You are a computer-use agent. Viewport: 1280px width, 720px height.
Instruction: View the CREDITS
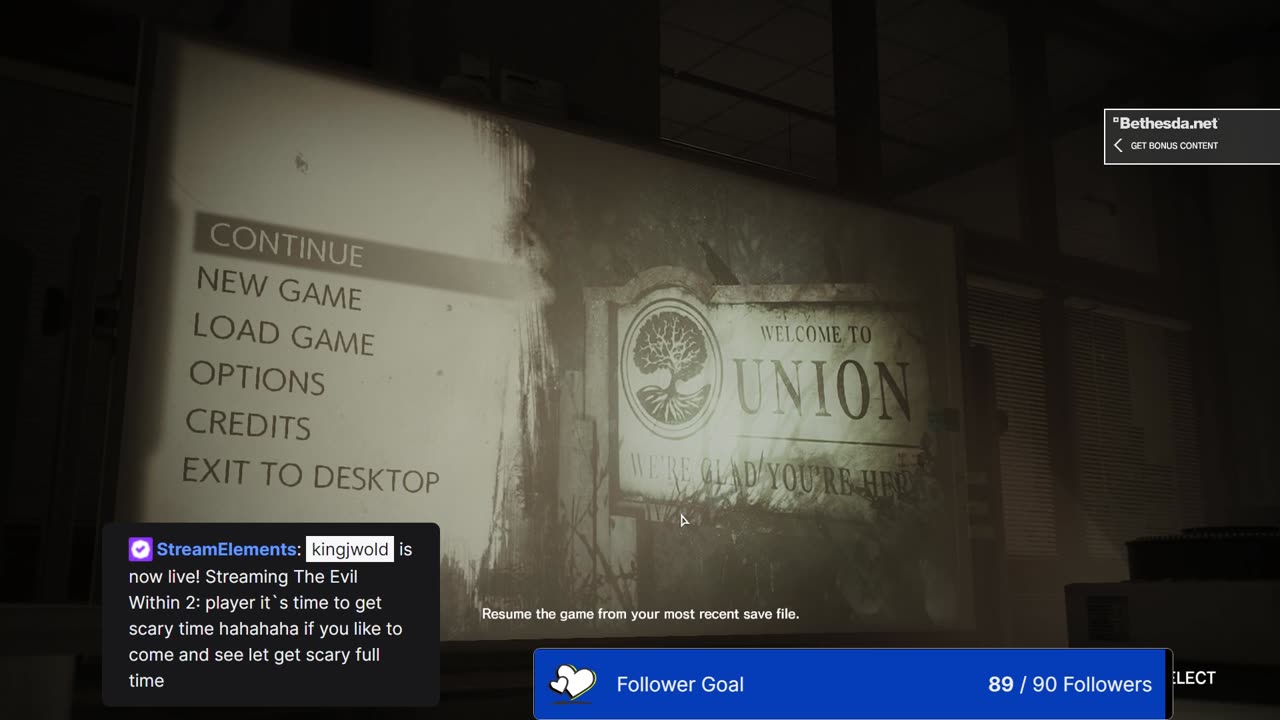(x=248, y=424)
